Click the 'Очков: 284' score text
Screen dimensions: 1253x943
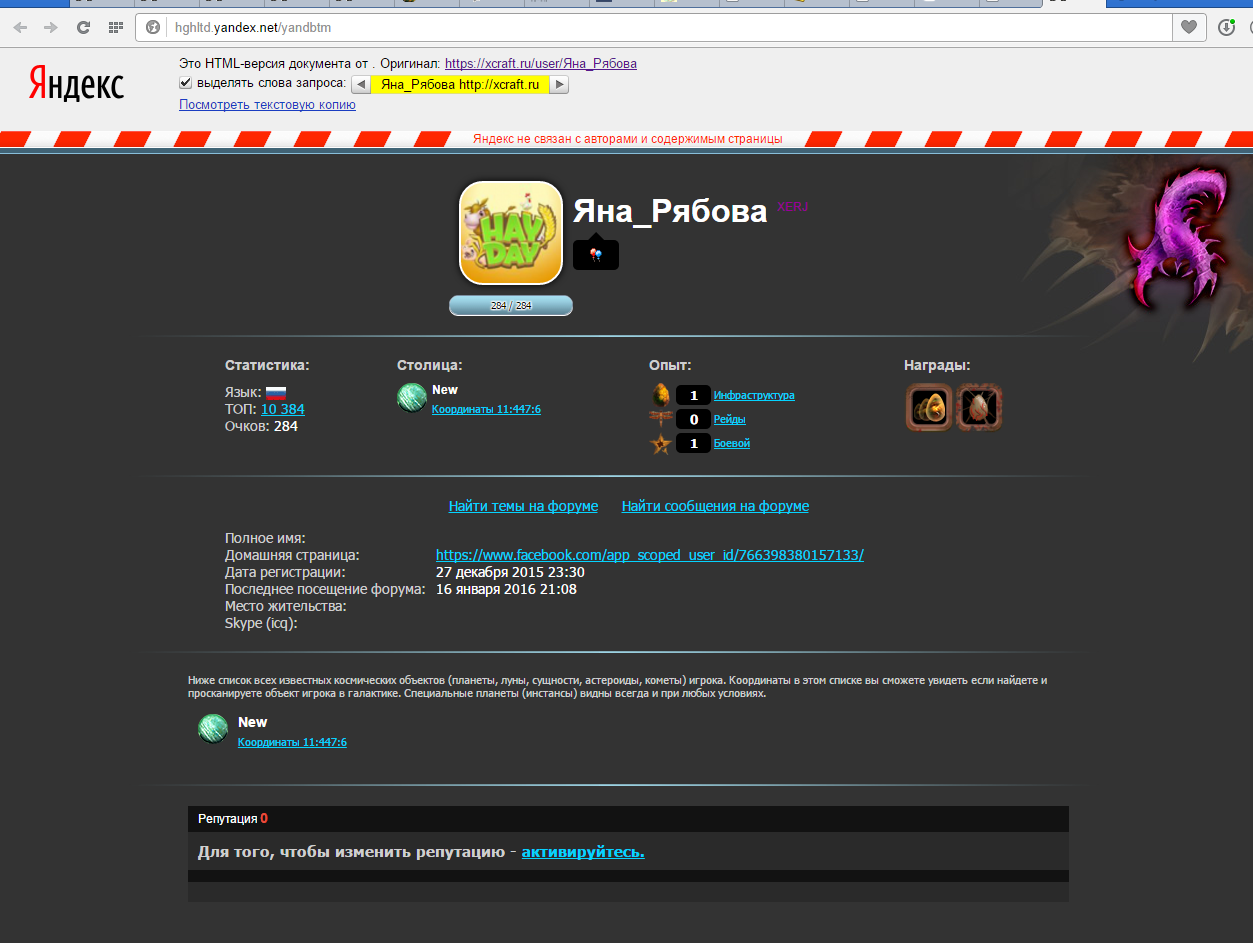coord(261,426)
